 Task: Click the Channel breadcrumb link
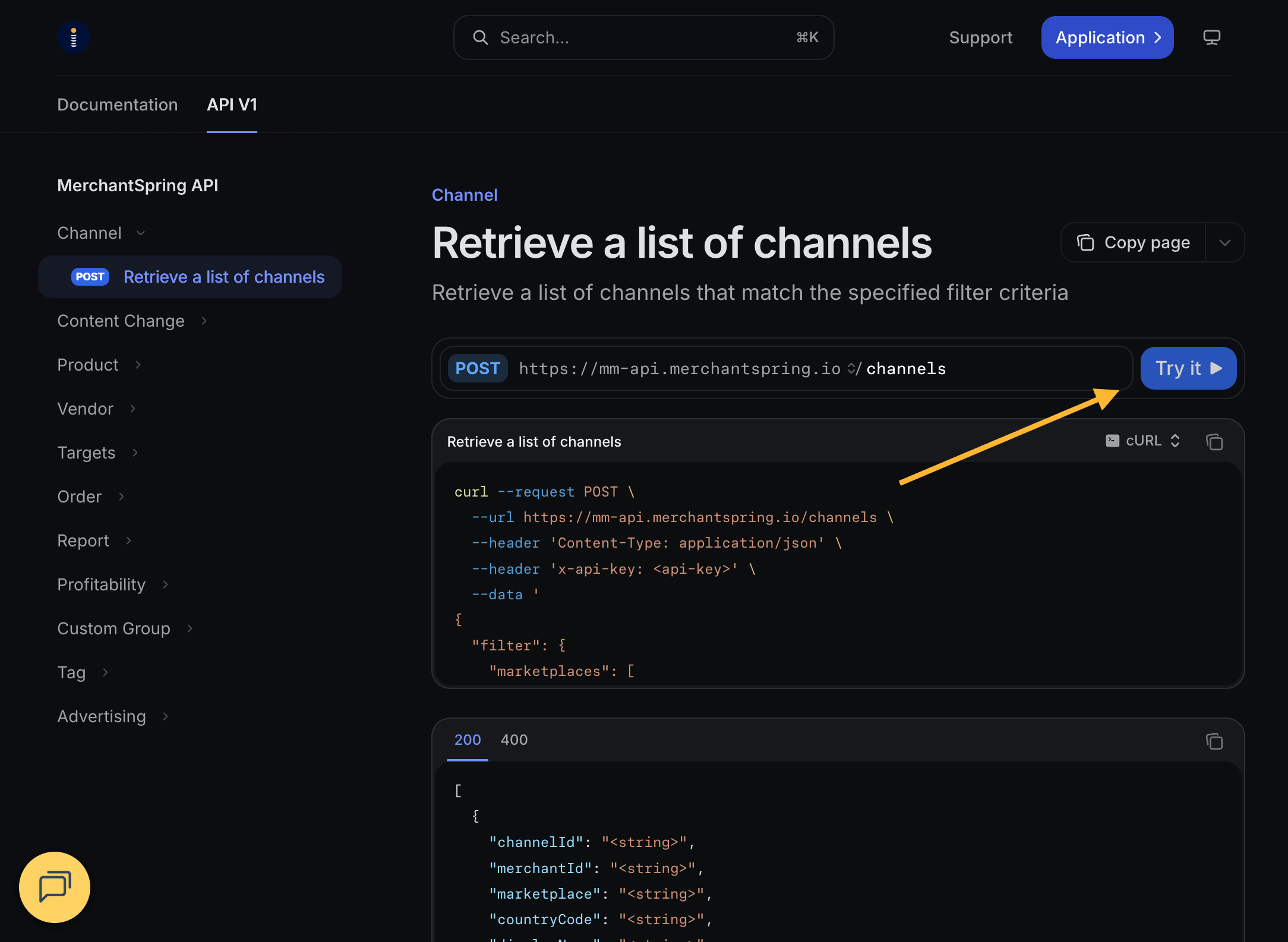point(465,195)
